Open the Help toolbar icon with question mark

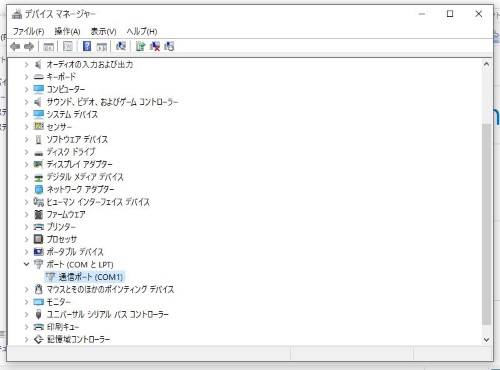pos(87,46)
